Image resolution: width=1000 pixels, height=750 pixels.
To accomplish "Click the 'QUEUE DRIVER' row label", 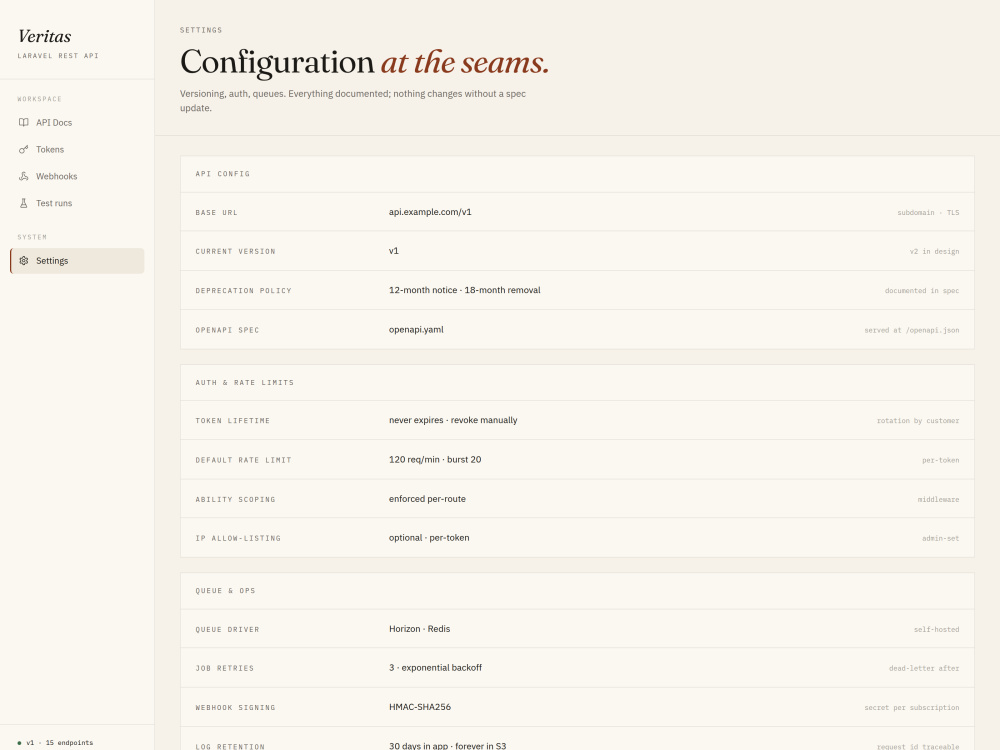I will pyautogui.click(x=227, y=629).
